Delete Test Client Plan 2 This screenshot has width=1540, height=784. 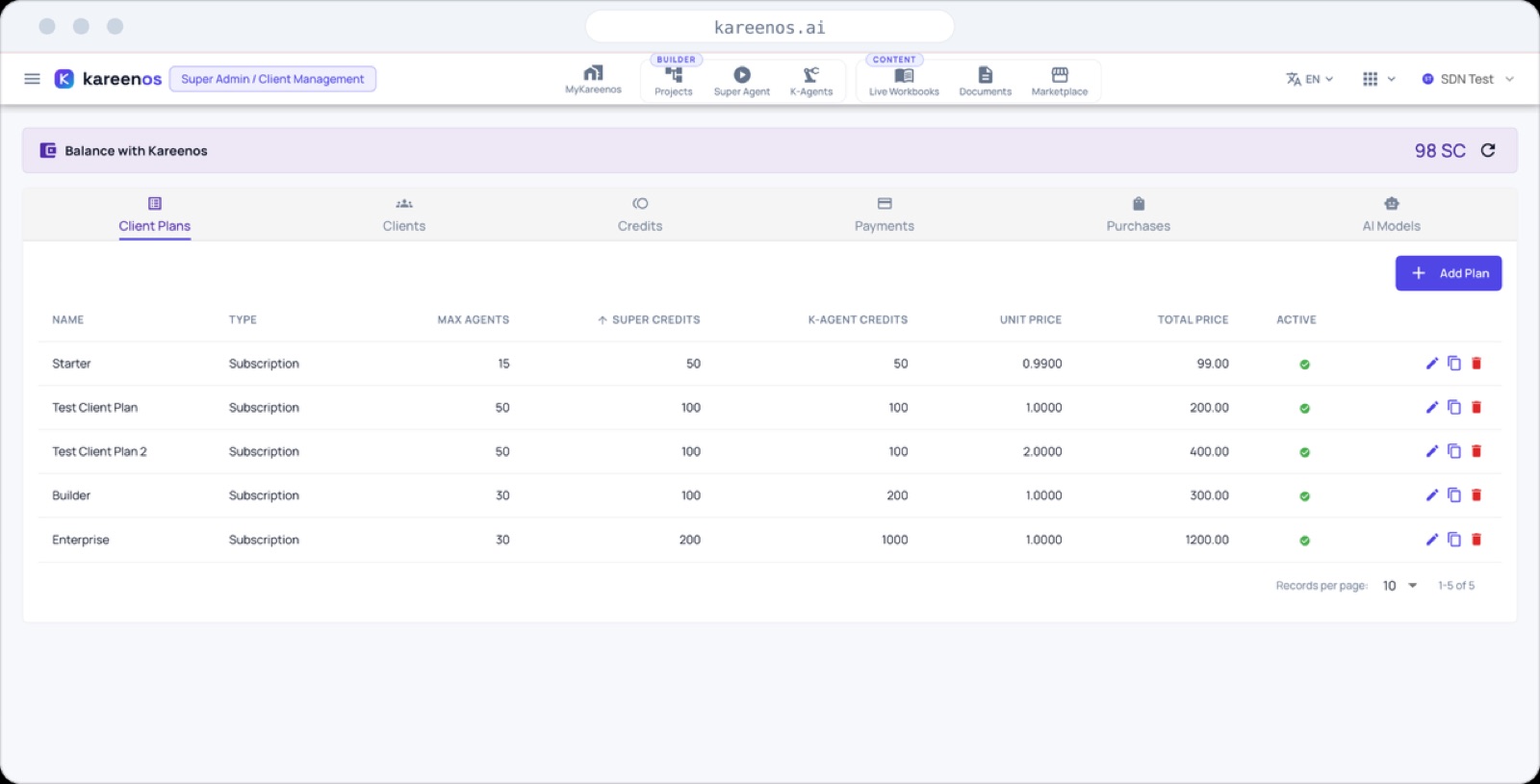pos(1476,451)
